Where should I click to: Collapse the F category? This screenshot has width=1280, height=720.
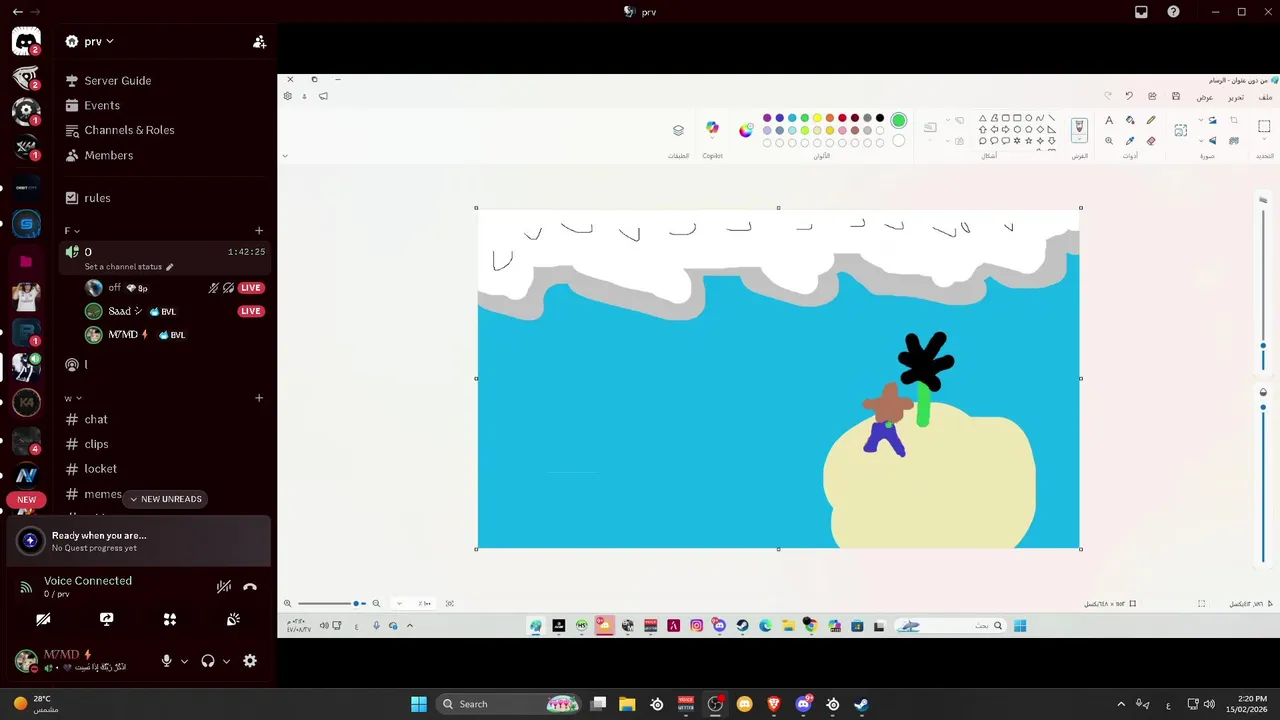[72, 231]
